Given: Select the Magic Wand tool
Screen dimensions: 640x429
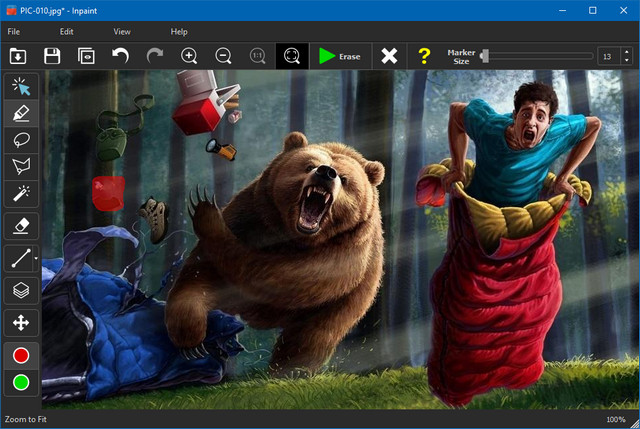Looking at the screenshot, I should coord(20,194).
